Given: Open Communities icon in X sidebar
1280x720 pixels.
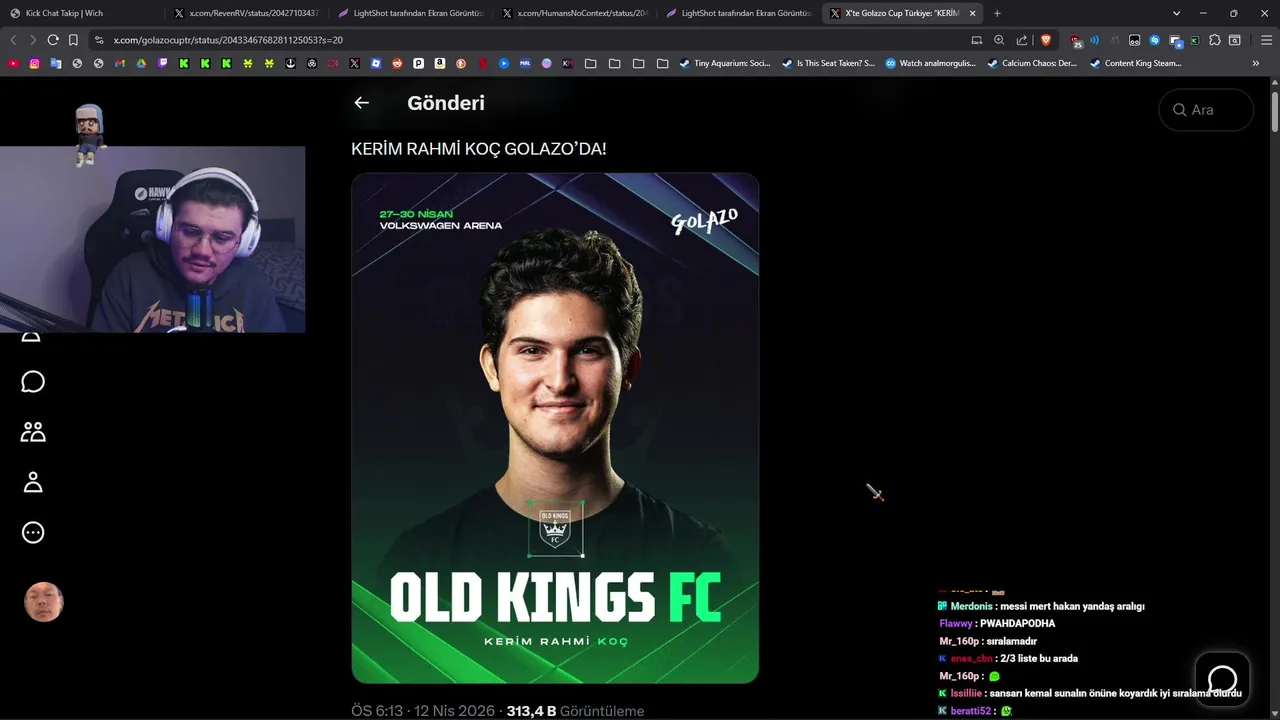Looking at the screenshot, I should [x=33, y=432].
